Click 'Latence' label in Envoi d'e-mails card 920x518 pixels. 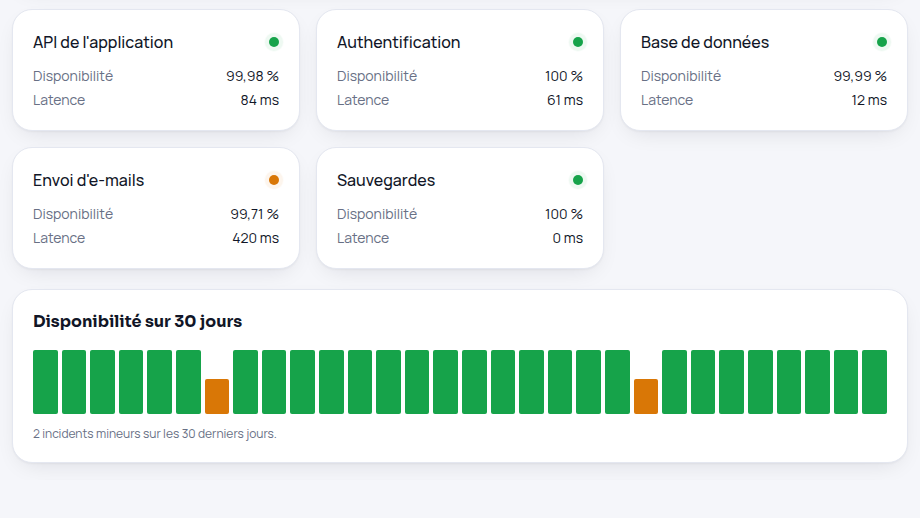point(59,238)
